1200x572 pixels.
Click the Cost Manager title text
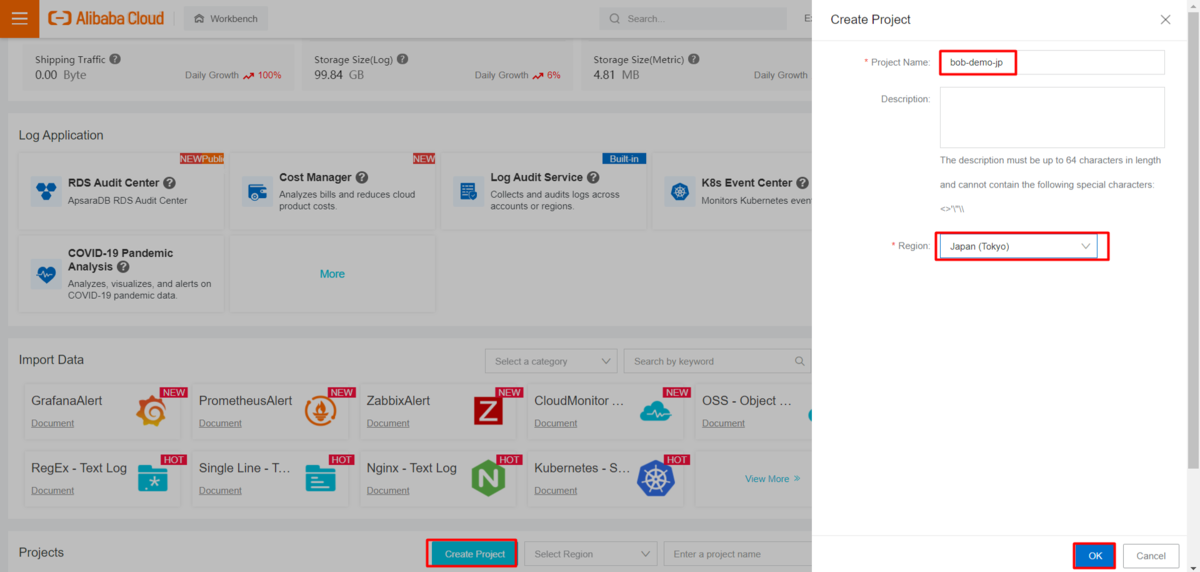(315, 177)
